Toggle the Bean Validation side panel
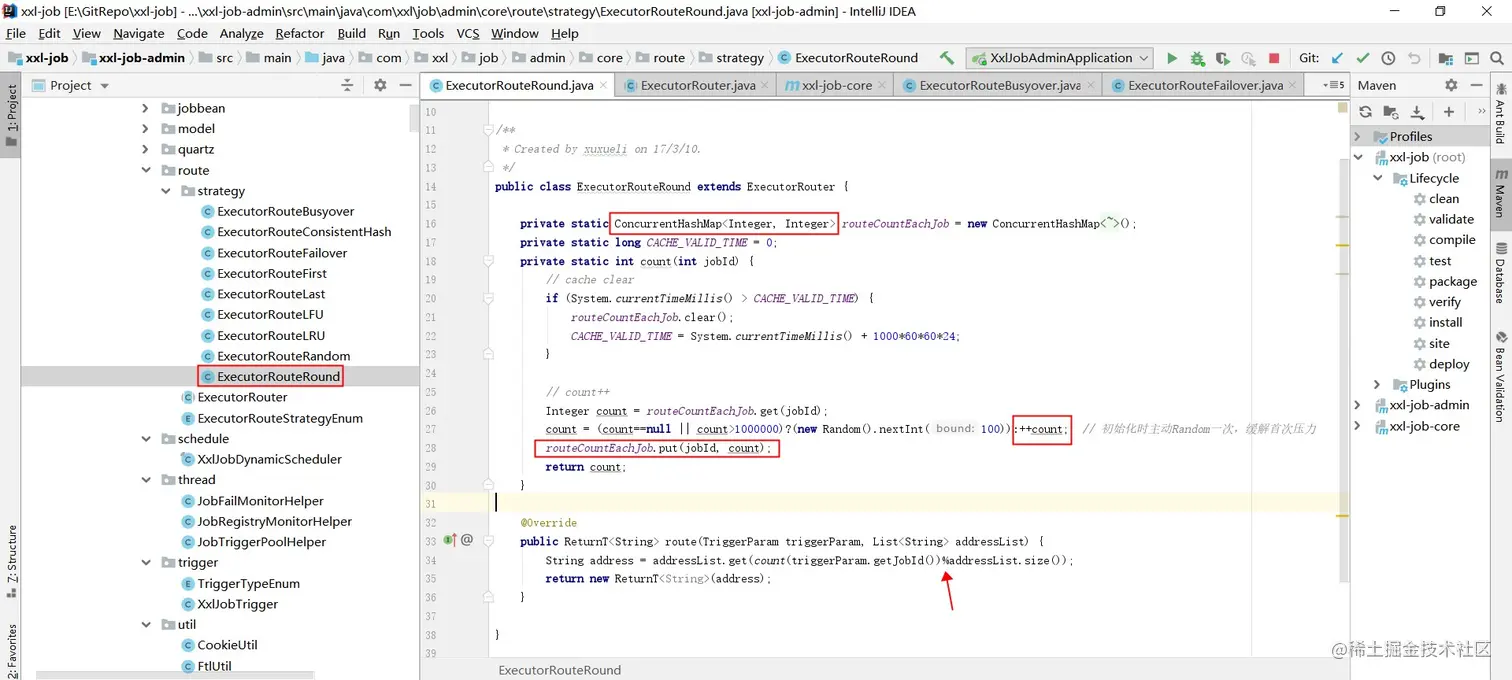This screenshot has height=680, width=1512. [x=1500, y=378]
